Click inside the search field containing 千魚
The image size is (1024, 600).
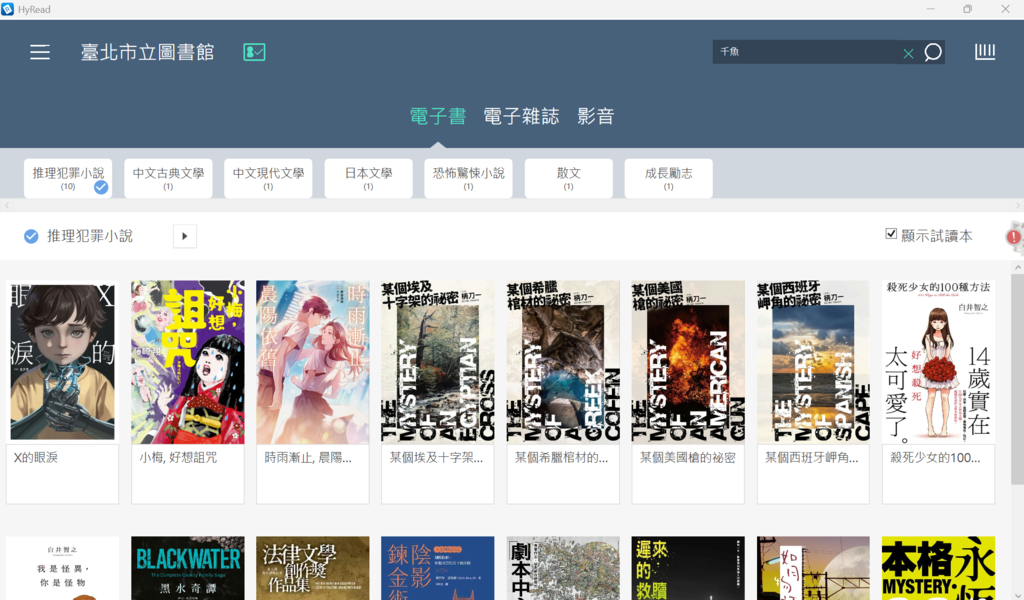807,52
